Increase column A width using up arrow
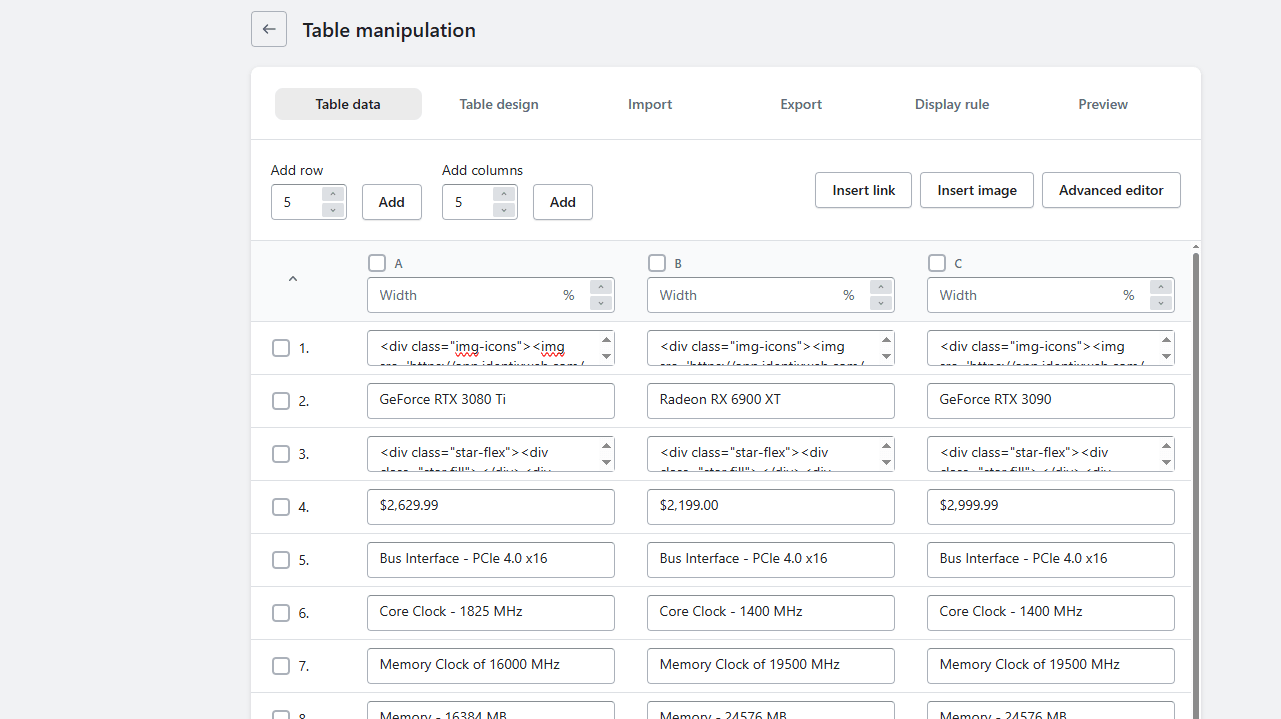1281x719 pixels. point(601,288)
